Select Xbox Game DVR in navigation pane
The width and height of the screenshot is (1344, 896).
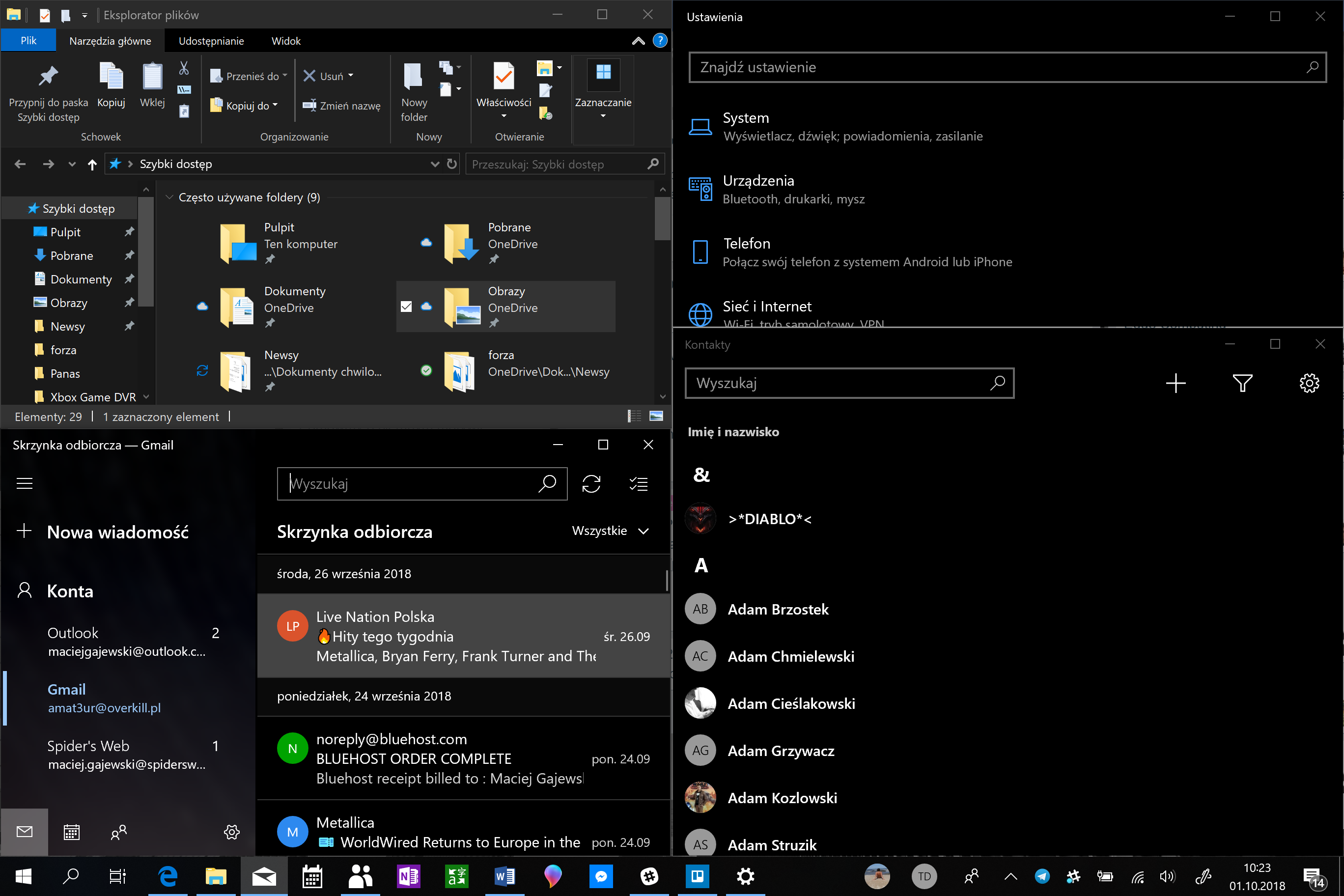pos(92,397)
